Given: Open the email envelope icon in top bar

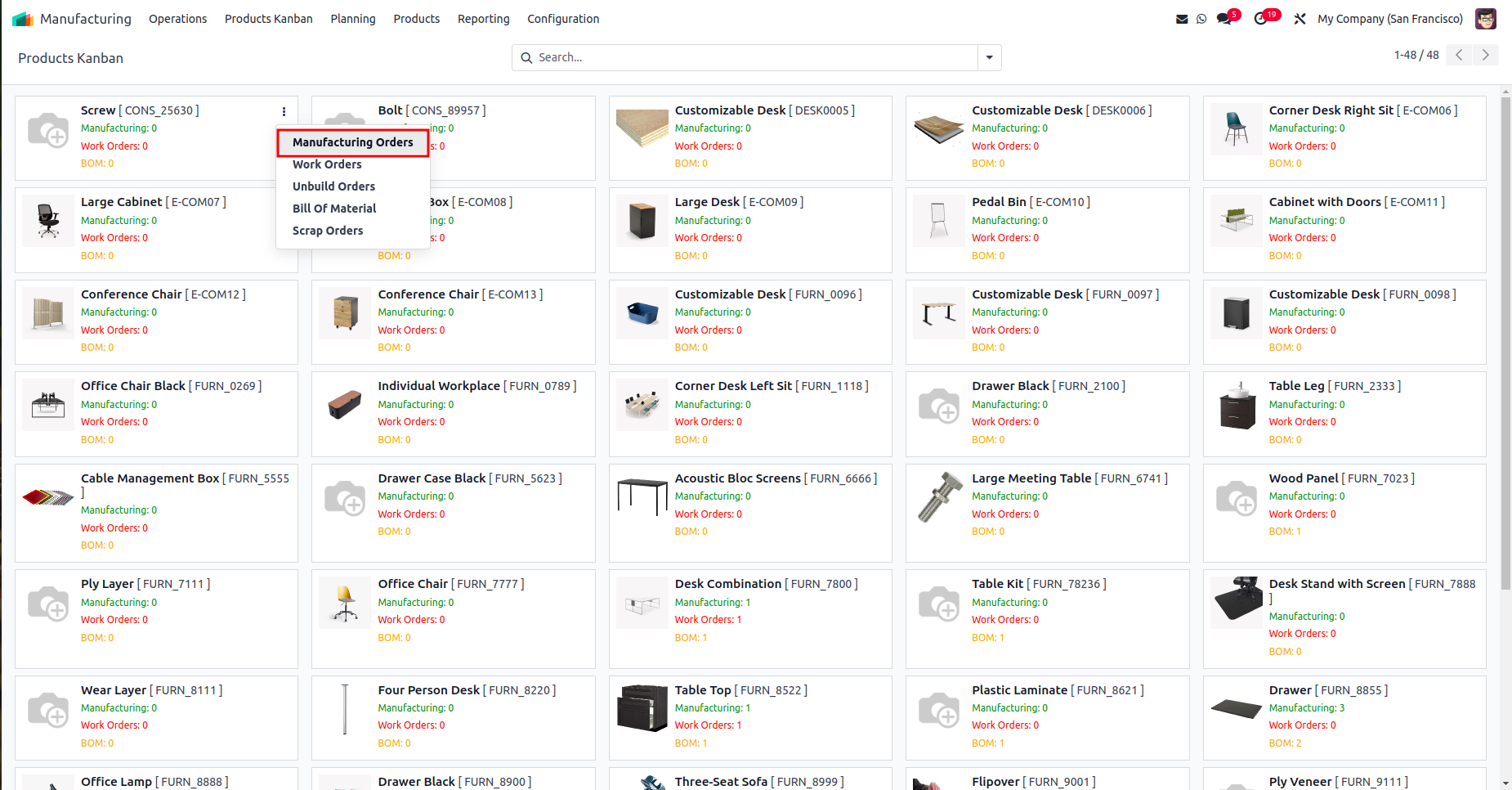Looking at the screenshot, I should [1182, 19].
